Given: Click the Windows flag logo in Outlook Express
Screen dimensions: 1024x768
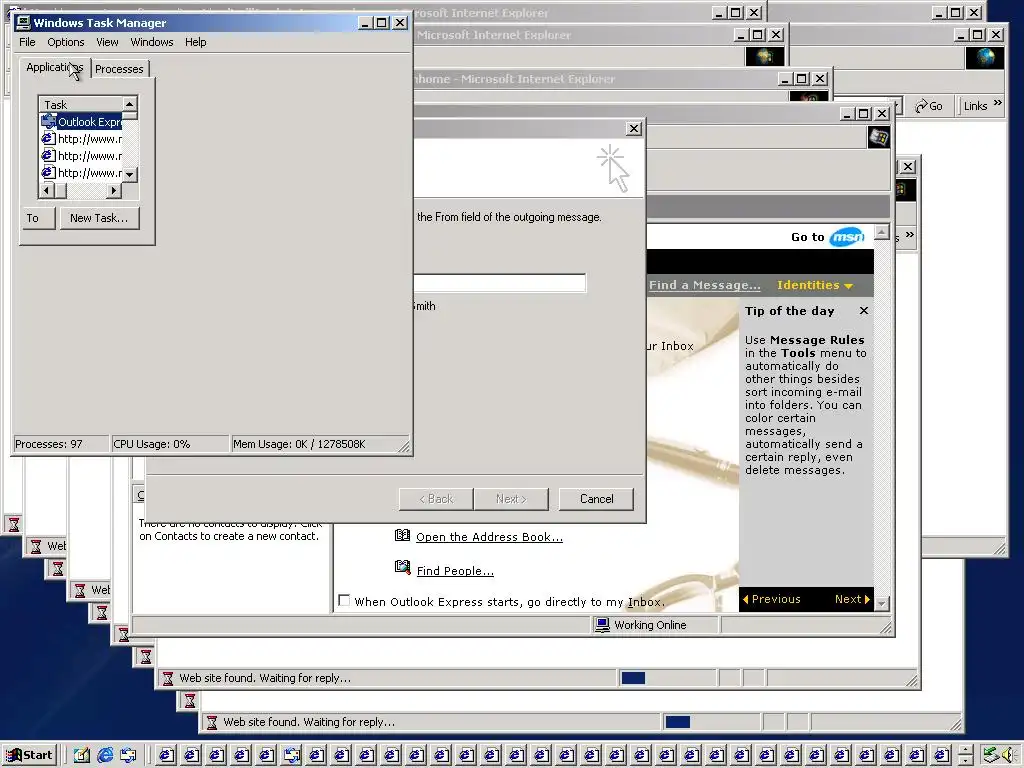Looking at the screenshot, I should click(x=878, y=137).
